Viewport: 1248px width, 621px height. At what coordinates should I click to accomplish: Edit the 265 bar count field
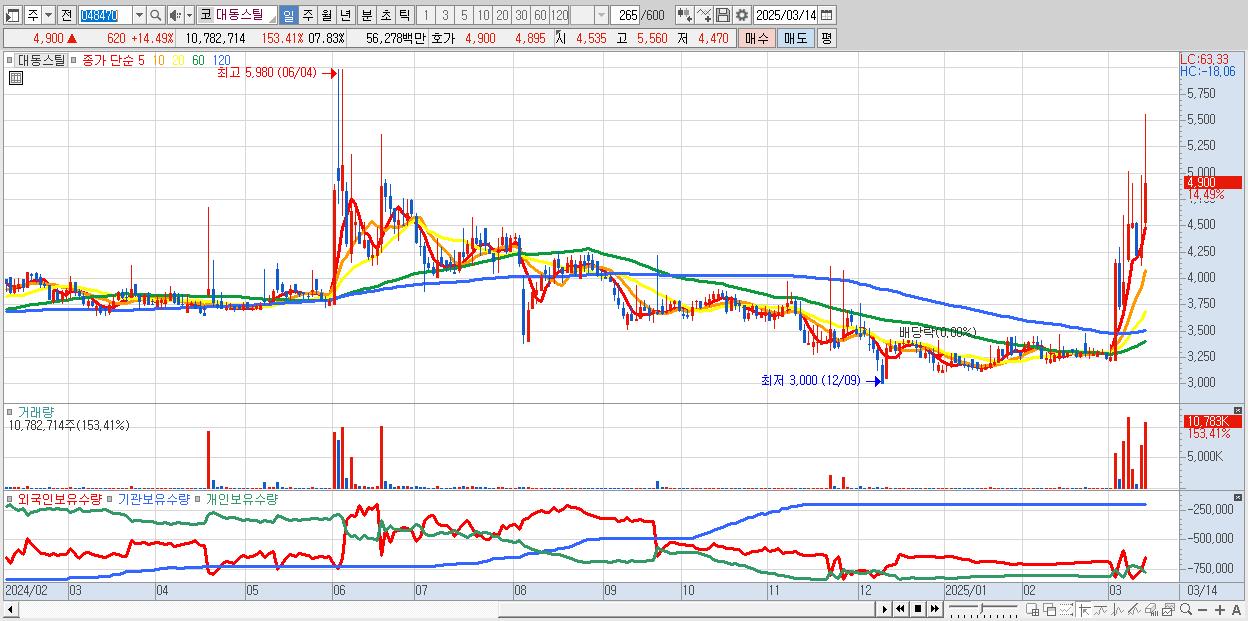pyautogui.click(x=625, y=15)
